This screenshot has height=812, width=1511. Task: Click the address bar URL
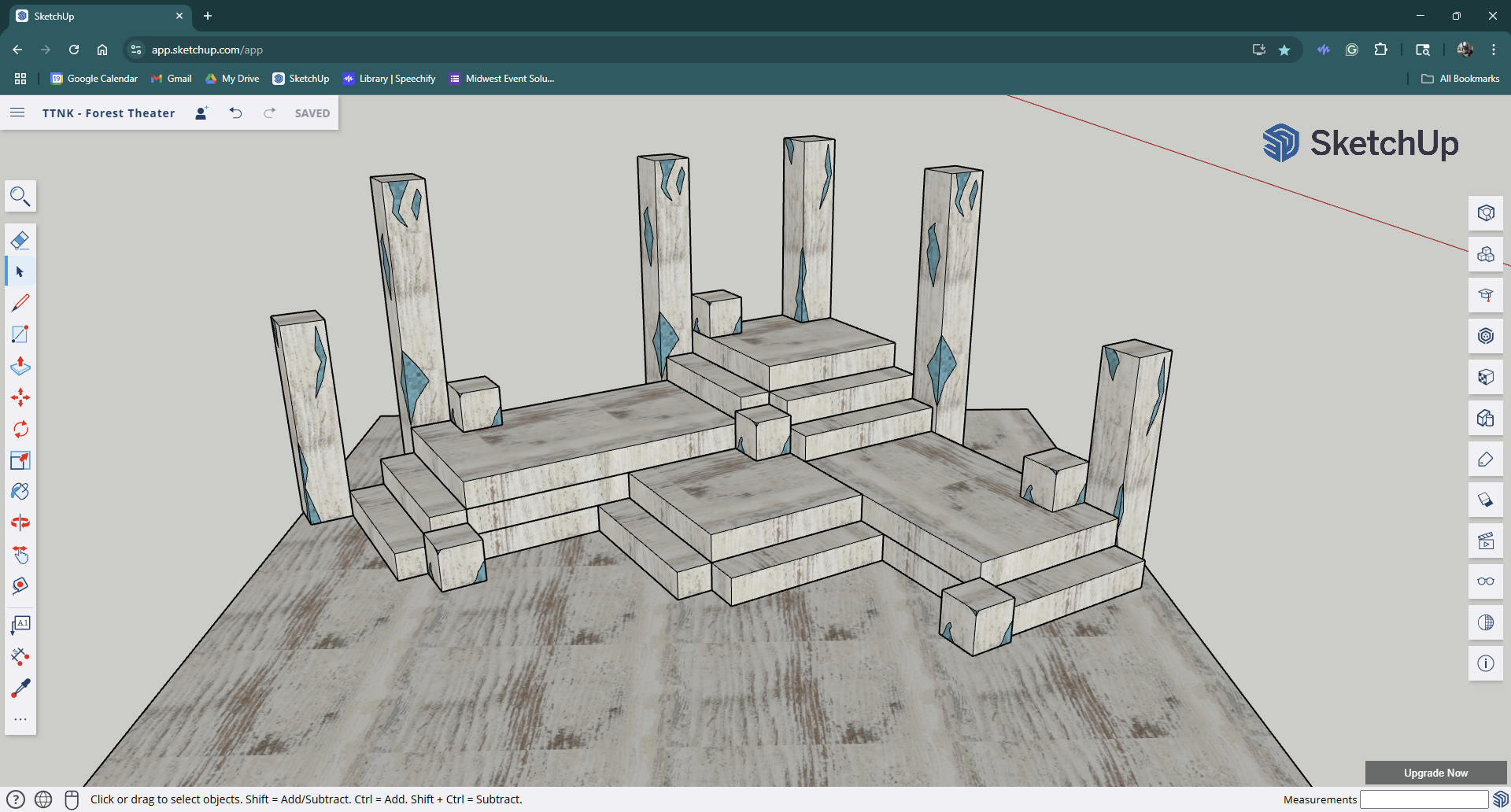tap(207, 50)
